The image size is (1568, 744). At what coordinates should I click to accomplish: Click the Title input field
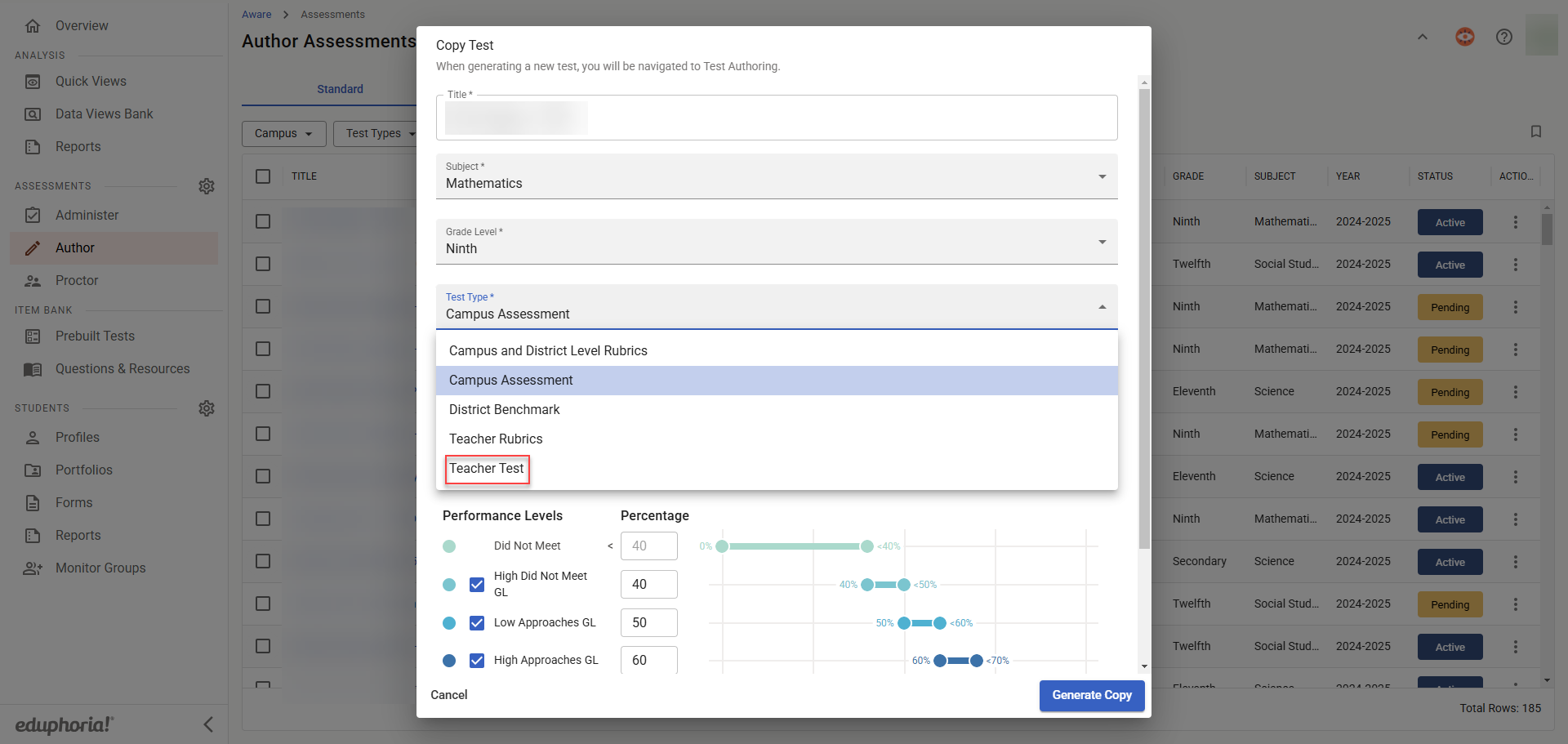pos(776,118)
